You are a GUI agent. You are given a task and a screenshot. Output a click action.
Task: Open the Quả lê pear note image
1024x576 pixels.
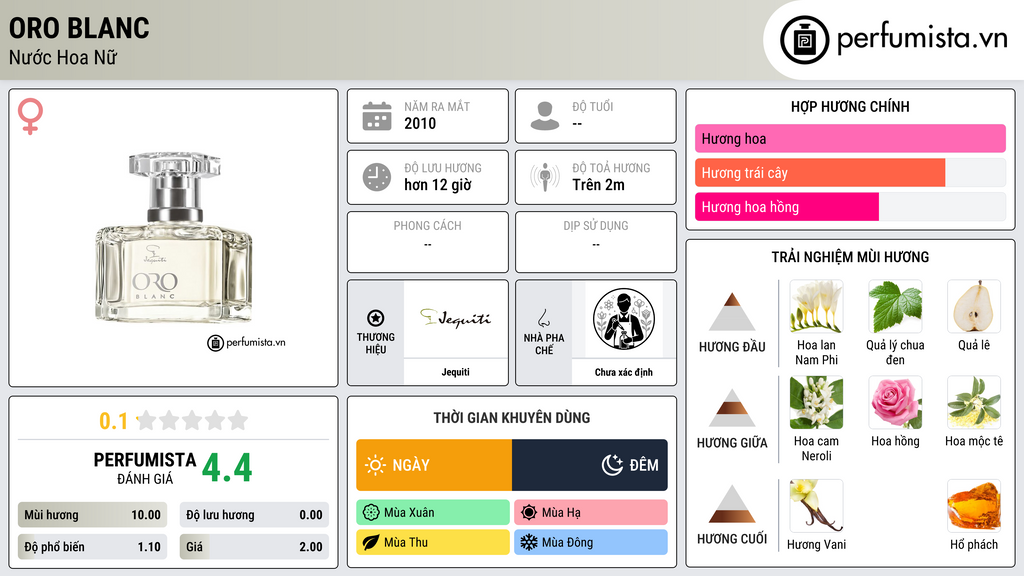974,307
